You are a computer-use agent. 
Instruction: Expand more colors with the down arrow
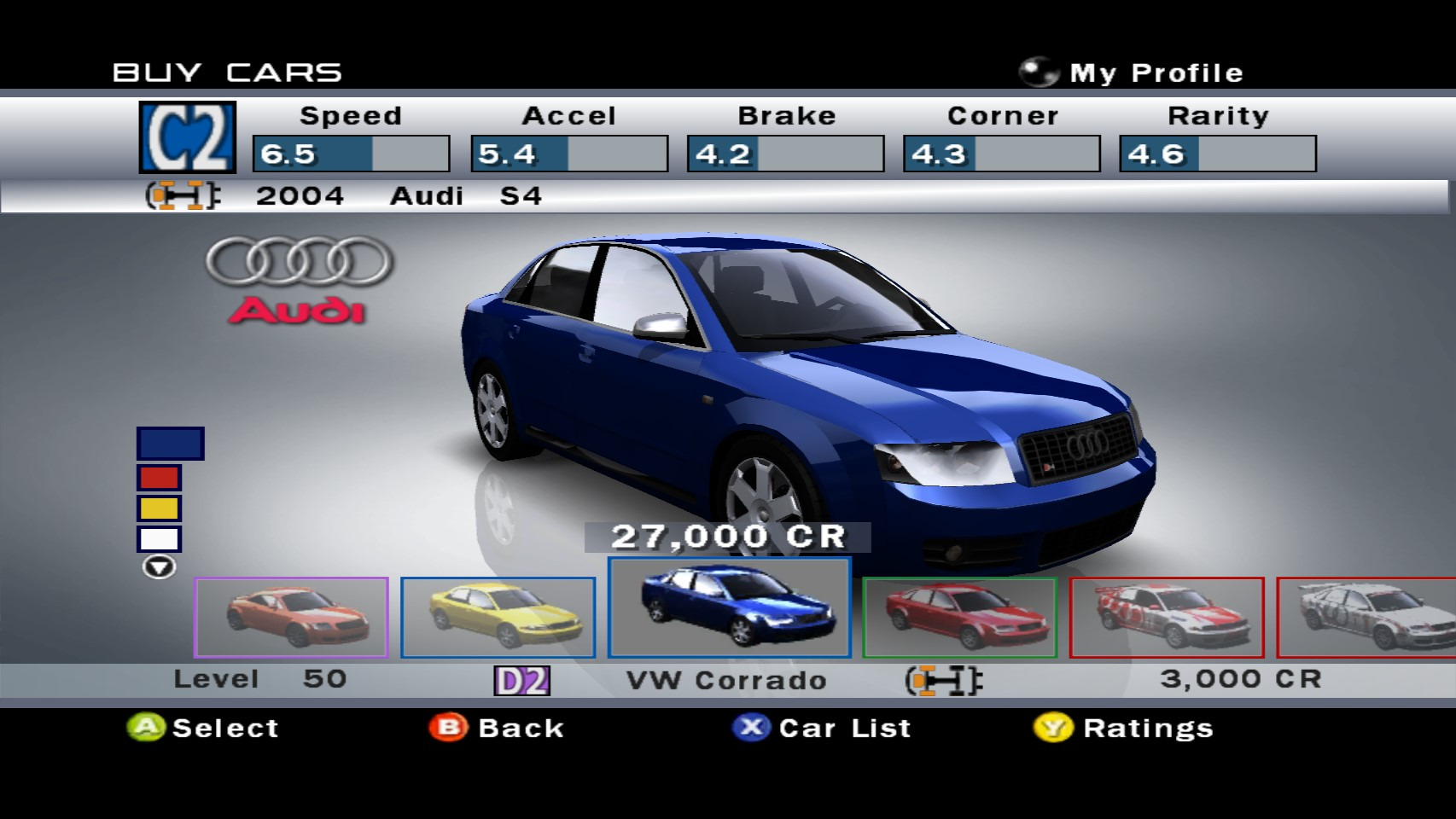[x=159, y=567]
